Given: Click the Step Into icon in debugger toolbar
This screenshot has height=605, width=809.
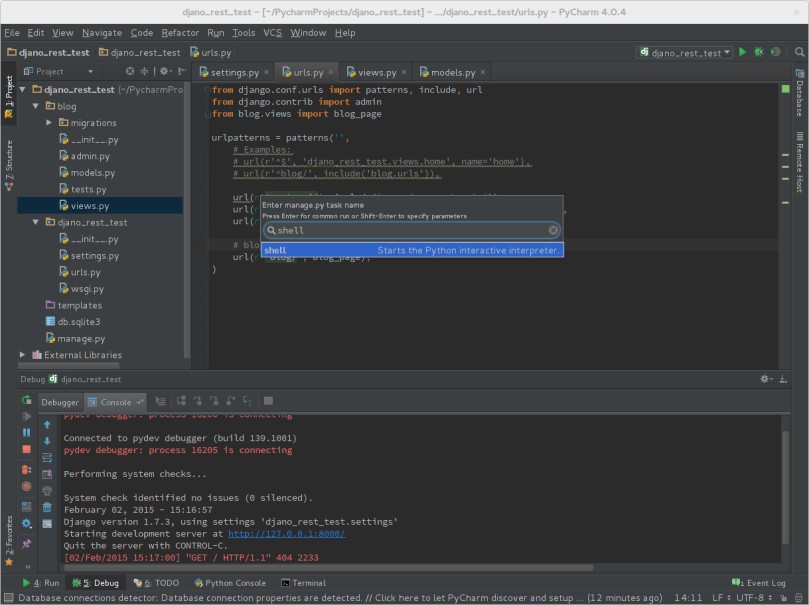Looking at the screenshot, I should pyautogui.click(x=198, y=401).
